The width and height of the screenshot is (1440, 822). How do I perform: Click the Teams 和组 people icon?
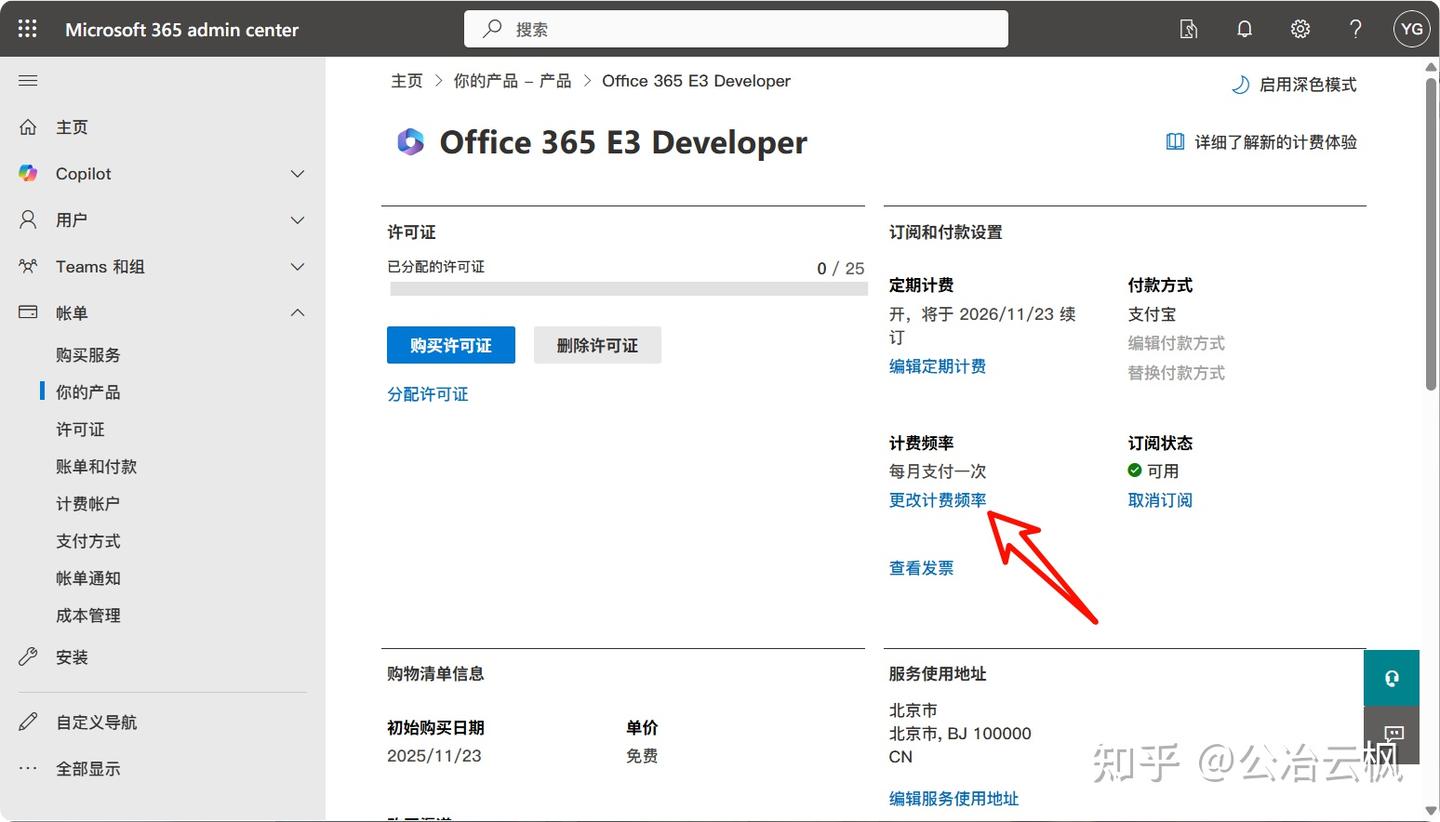pyautogui.click(x=28, y=266)
